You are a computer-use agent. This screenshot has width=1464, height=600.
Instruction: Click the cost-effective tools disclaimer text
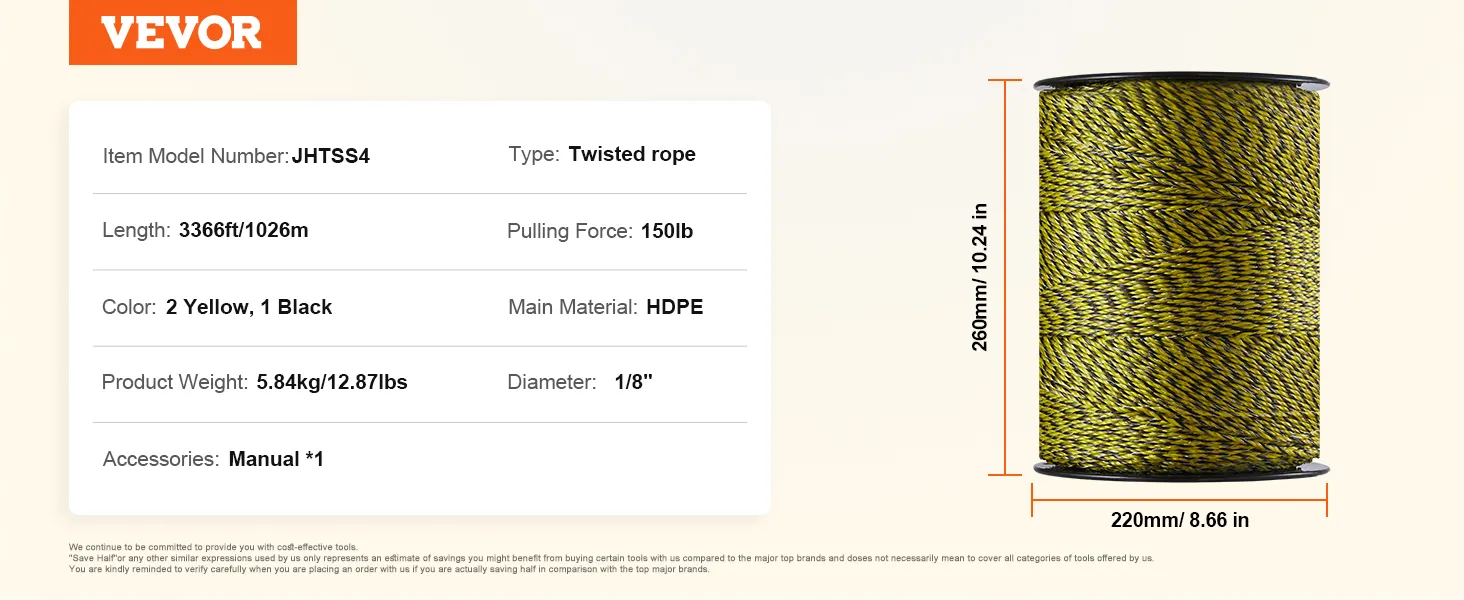[x=213, y=547]
